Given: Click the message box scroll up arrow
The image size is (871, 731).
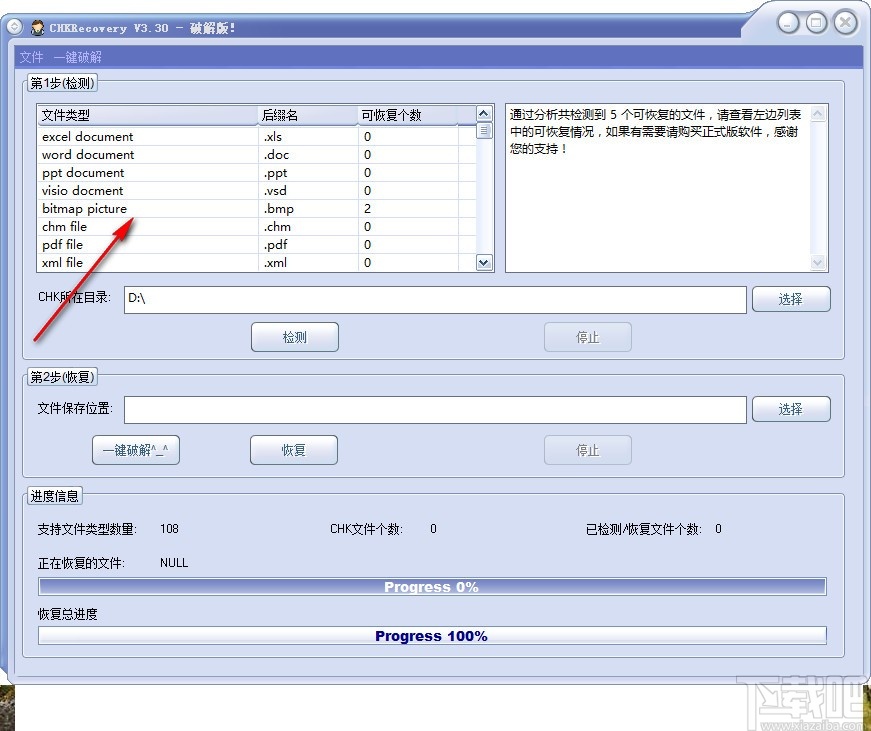Looking at the screenshot, I should click(818, 114).
